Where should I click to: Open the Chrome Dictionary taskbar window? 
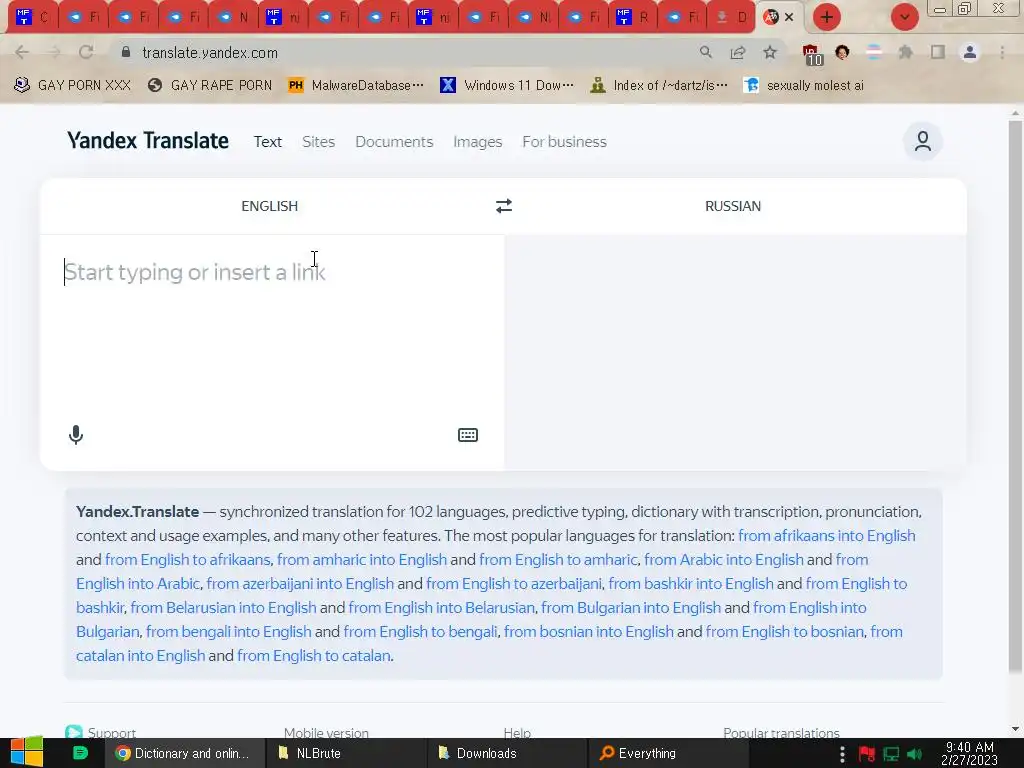pos(185,753)
